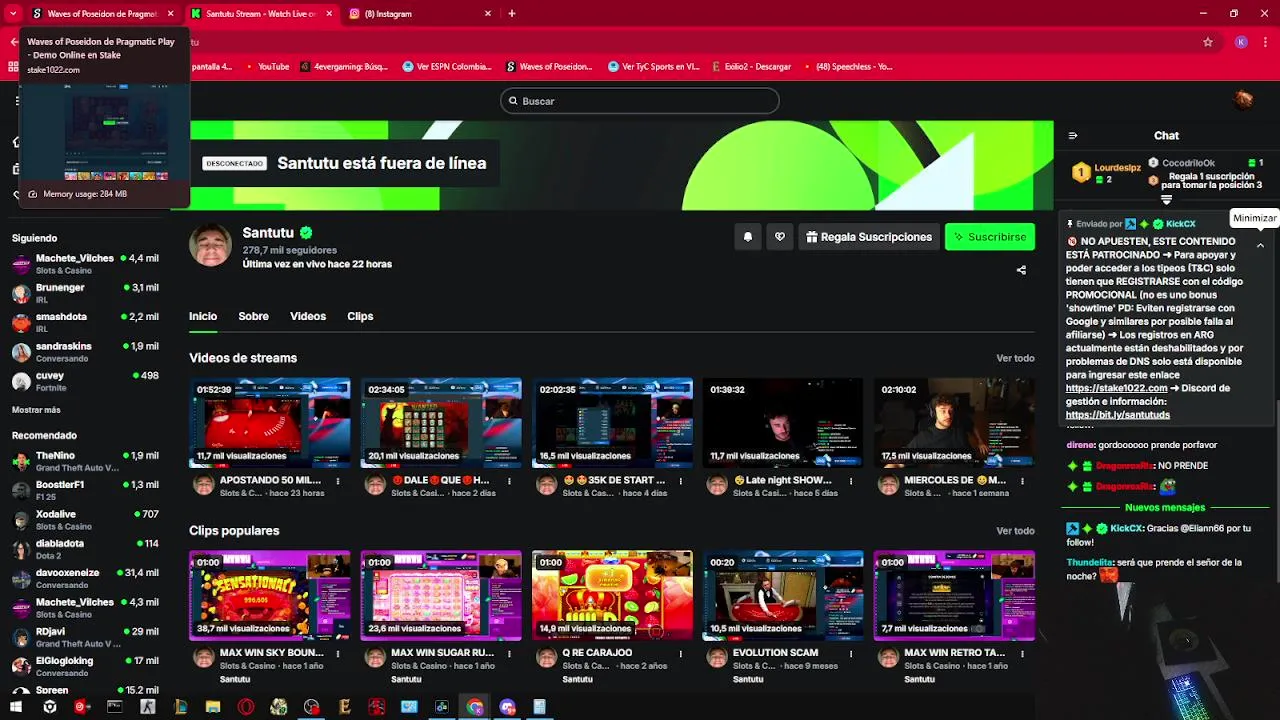This screenshot has width=1280, height=720.
Task: Open the Sobre channel tab
Action: (x=253, y=316)
